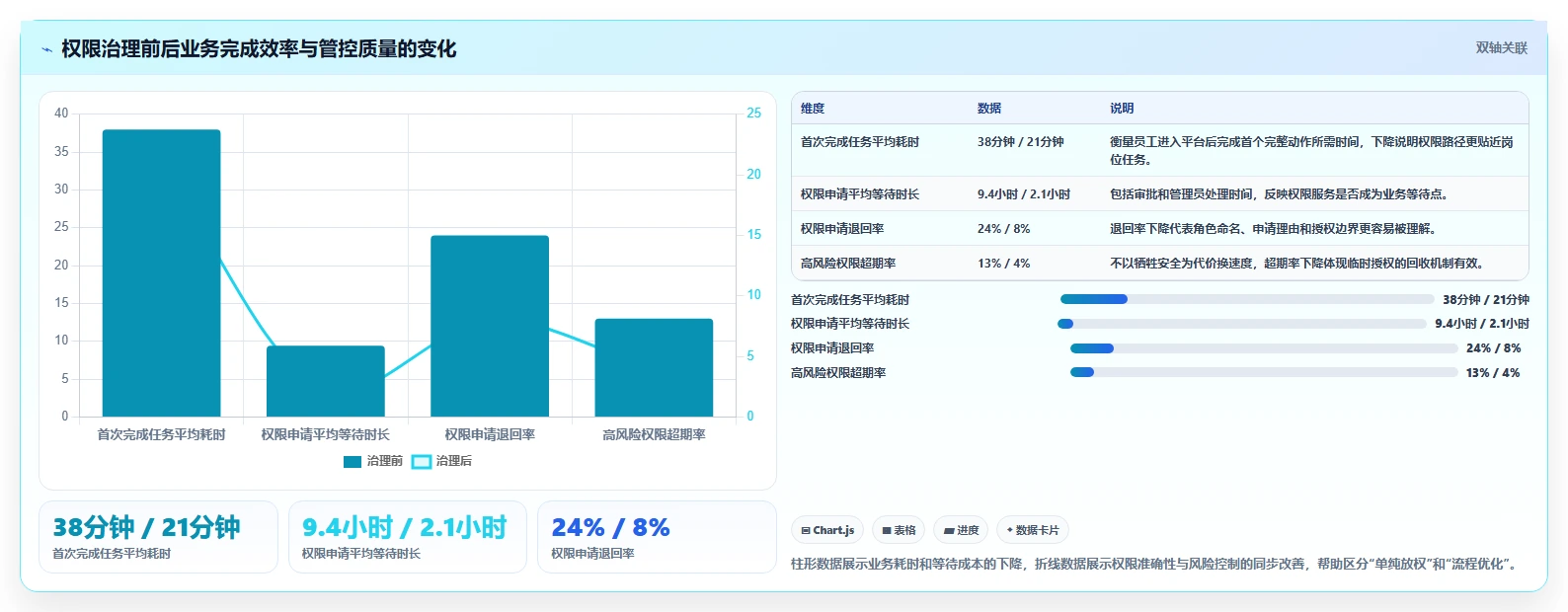Open the 24% / 8% KPI card

(657, 537)
